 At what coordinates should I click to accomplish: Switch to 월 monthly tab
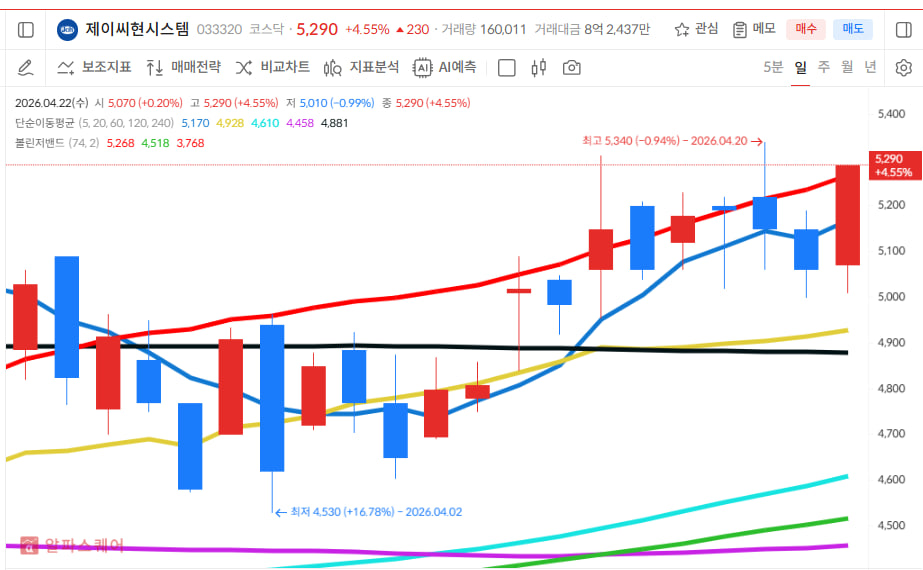[x=846, y=68]
